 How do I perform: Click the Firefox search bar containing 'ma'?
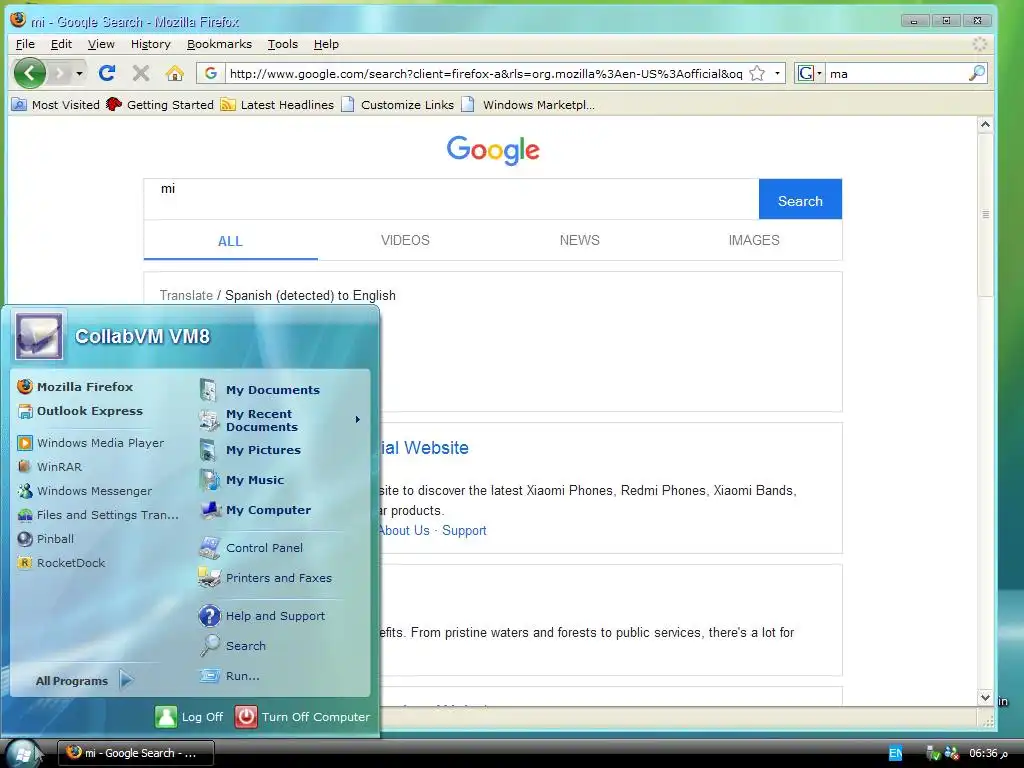[x=897, y=73]
